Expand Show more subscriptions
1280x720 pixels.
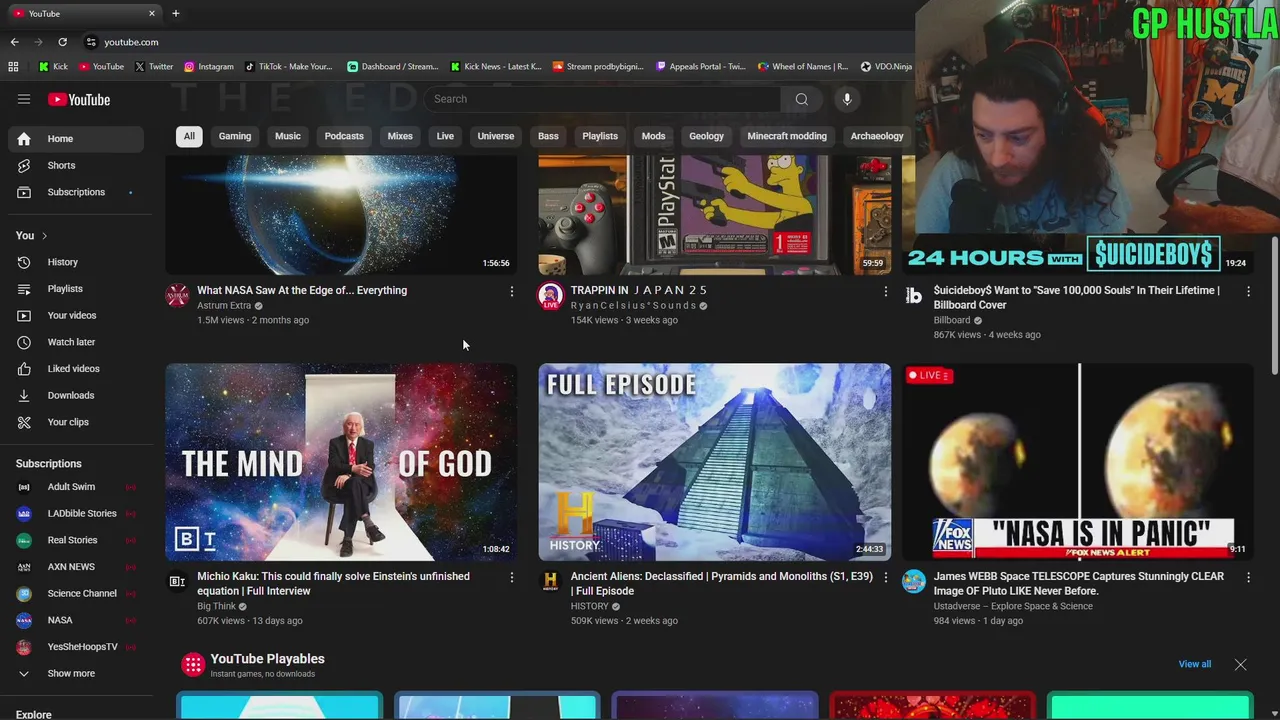point(78,673)
